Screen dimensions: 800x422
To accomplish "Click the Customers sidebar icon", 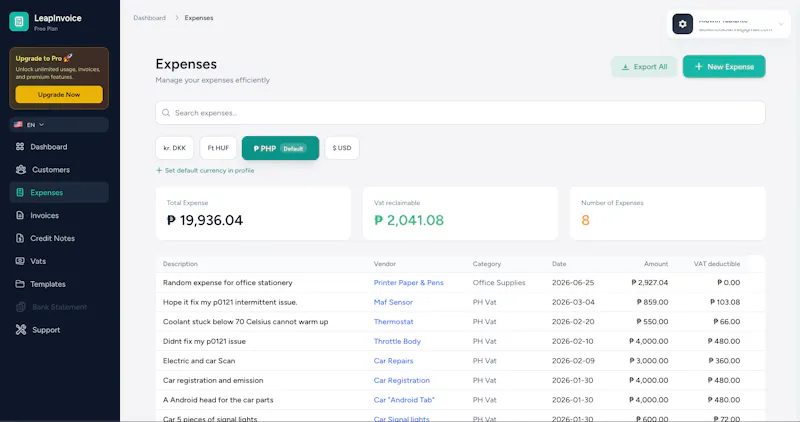I will click(20, 169).
